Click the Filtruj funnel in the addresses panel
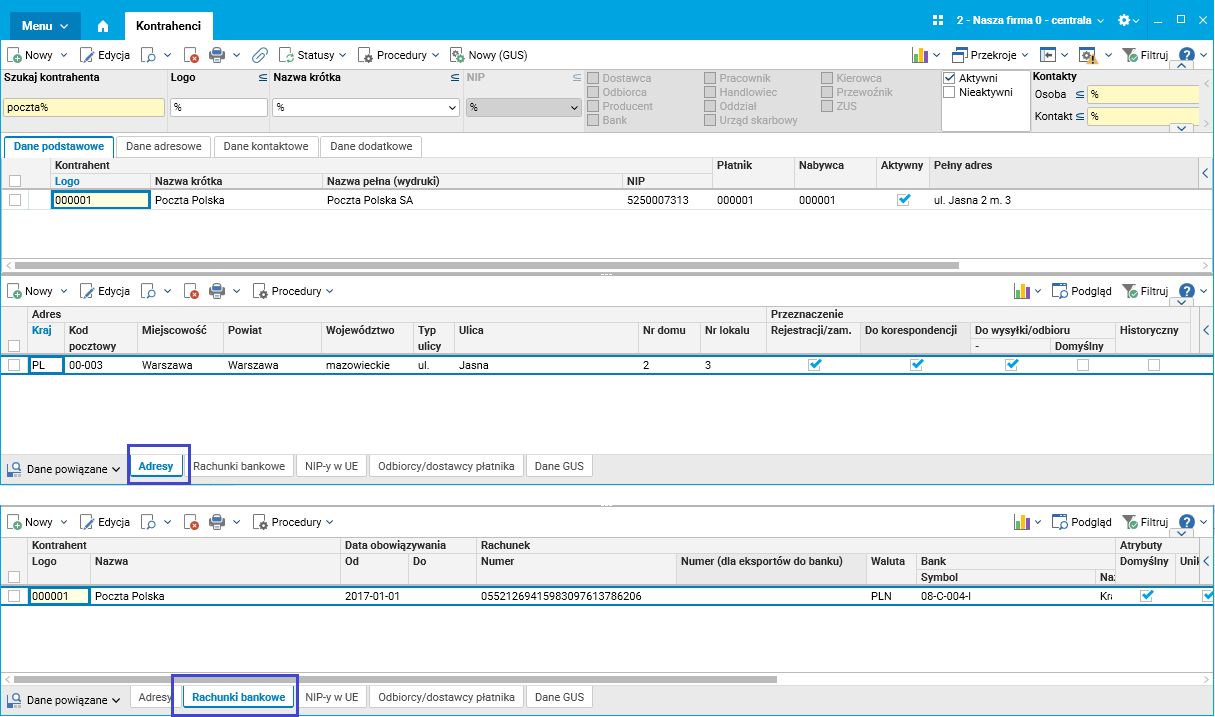The width and height of the screenshot is (1215, 717). click(1129, 291)
